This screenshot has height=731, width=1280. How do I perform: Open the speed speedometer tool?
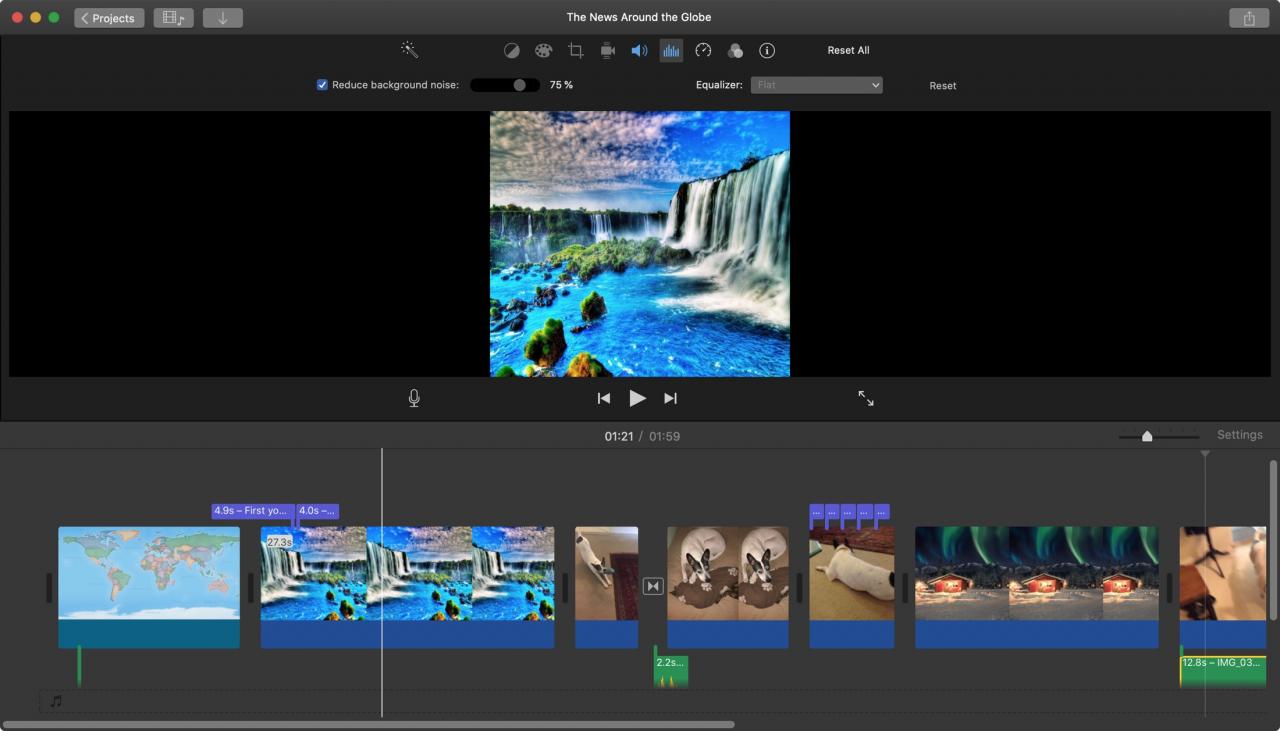pyautogui.click(x=703, y=51)
